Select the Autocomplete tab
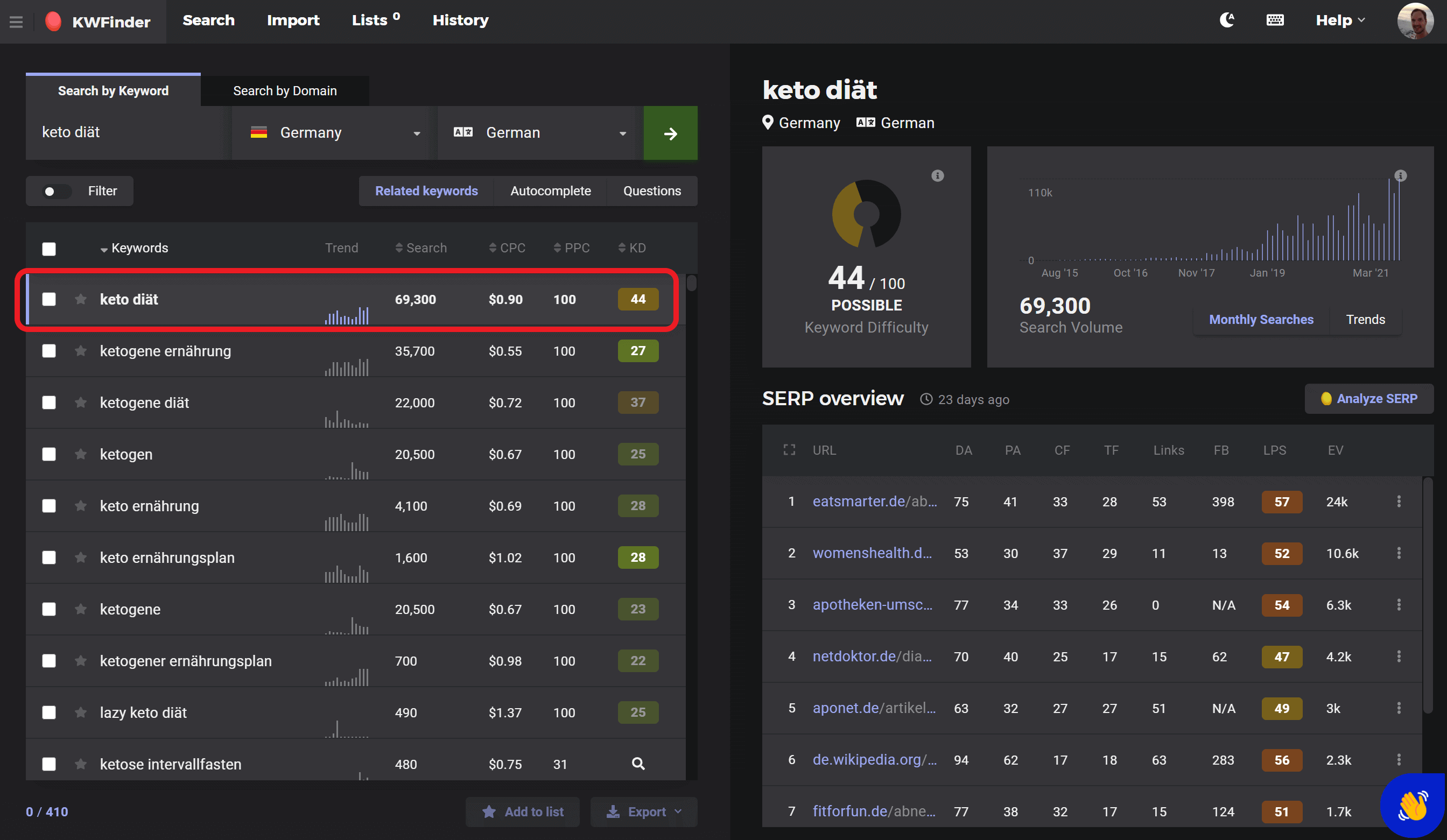The width and height of the screenshot is (1447, 840). click(550, 191)
